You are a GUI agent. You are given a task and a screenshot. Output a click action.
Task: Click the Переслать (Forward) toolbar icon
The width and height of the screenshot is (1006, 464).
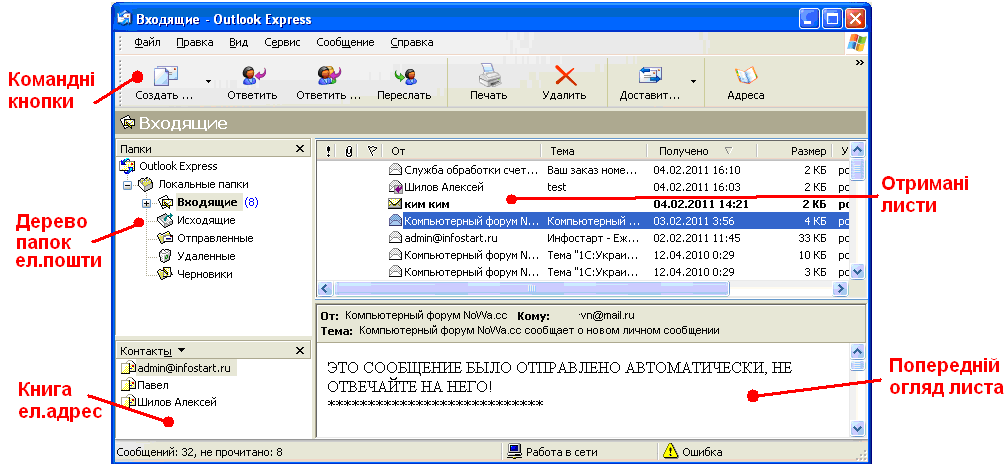tap(405, 76)
